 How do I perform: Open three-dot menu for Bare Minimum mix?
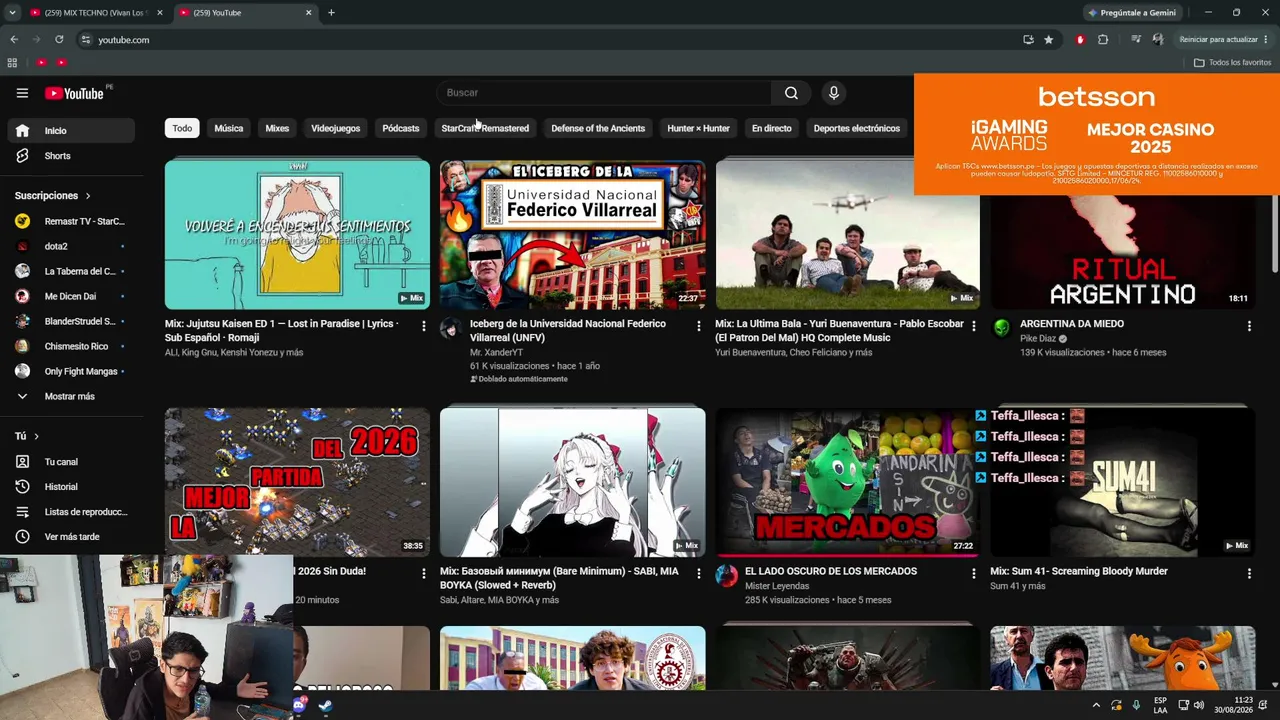[x=699, y=574]
